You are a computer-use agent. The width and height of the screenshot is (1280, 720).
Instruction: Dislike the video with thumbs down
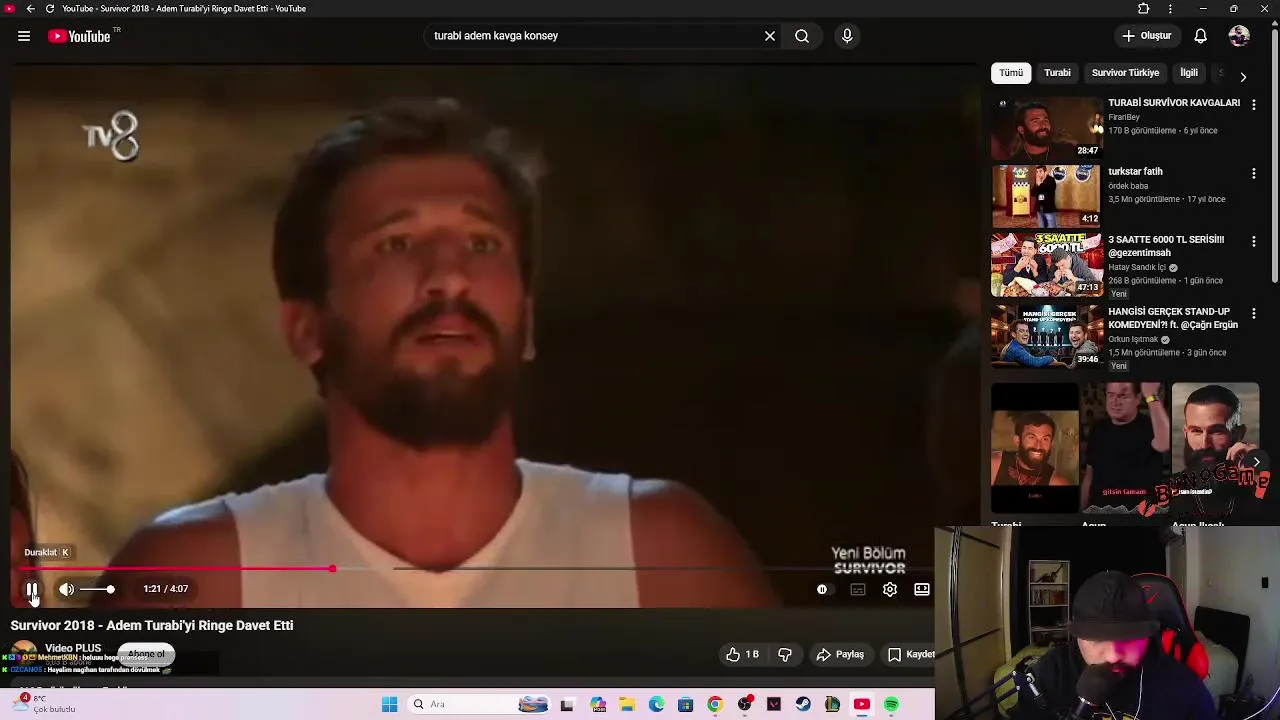tap(785, 654)
